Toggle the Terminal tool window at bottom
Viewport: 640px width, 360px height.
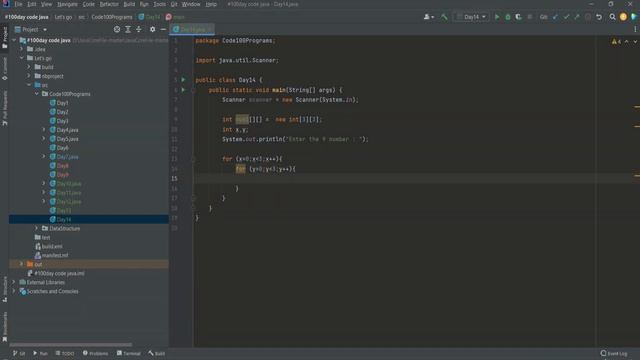pyautogui.click(x=129, y=353)
